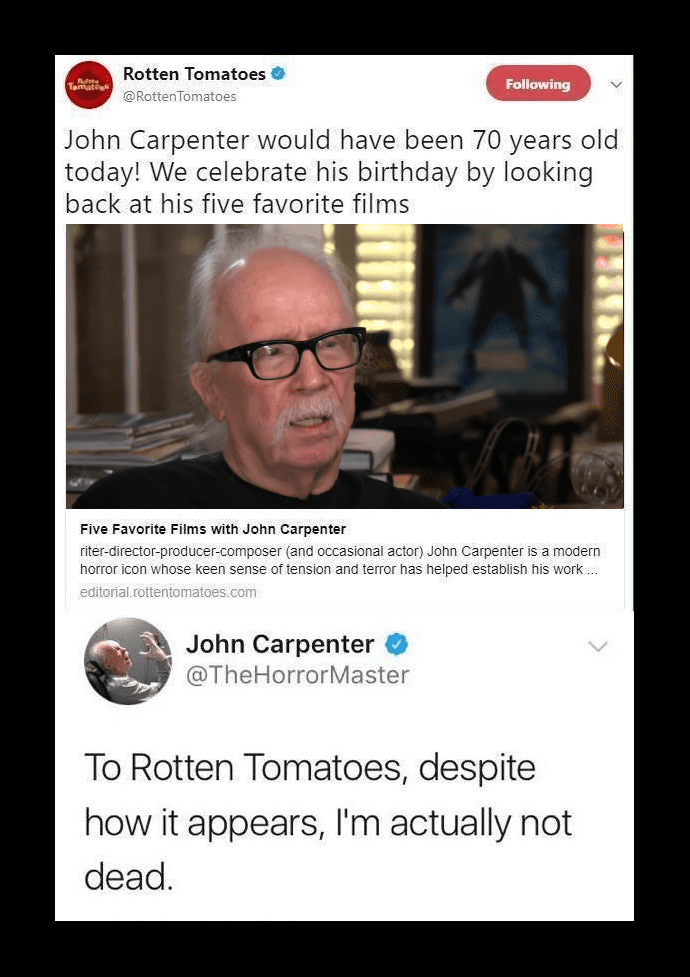Select the Rotten Tomatoes birthday tweet text
690x977 pixels.
341,172
